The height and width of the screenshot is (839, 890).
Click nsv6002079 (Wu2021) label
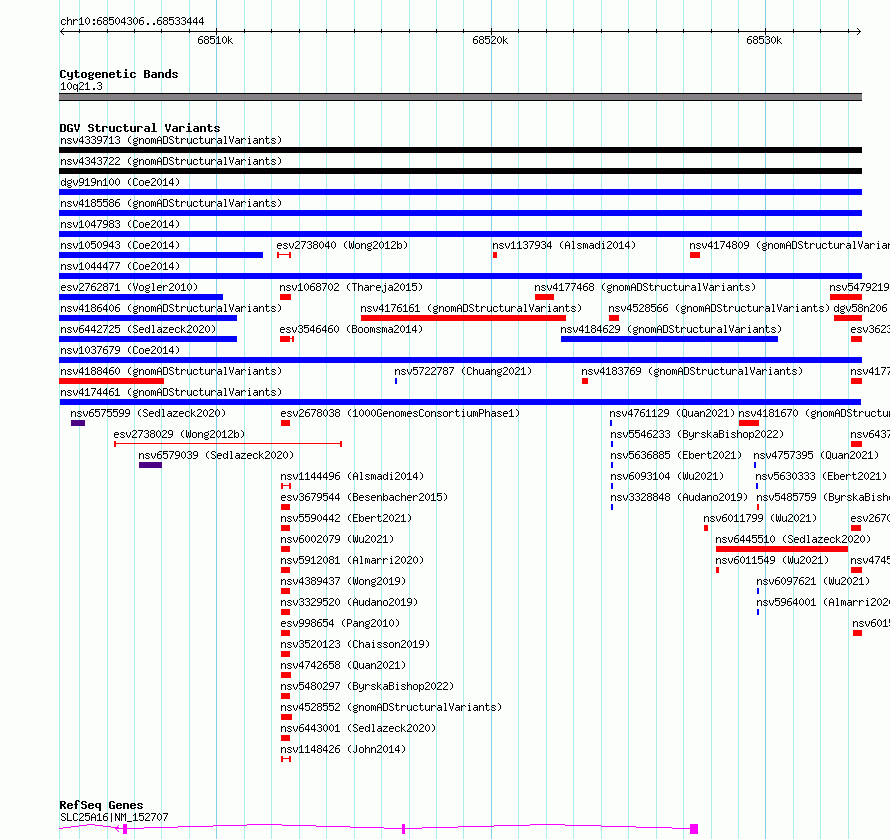pyautogui.click(x=337, y=539)
